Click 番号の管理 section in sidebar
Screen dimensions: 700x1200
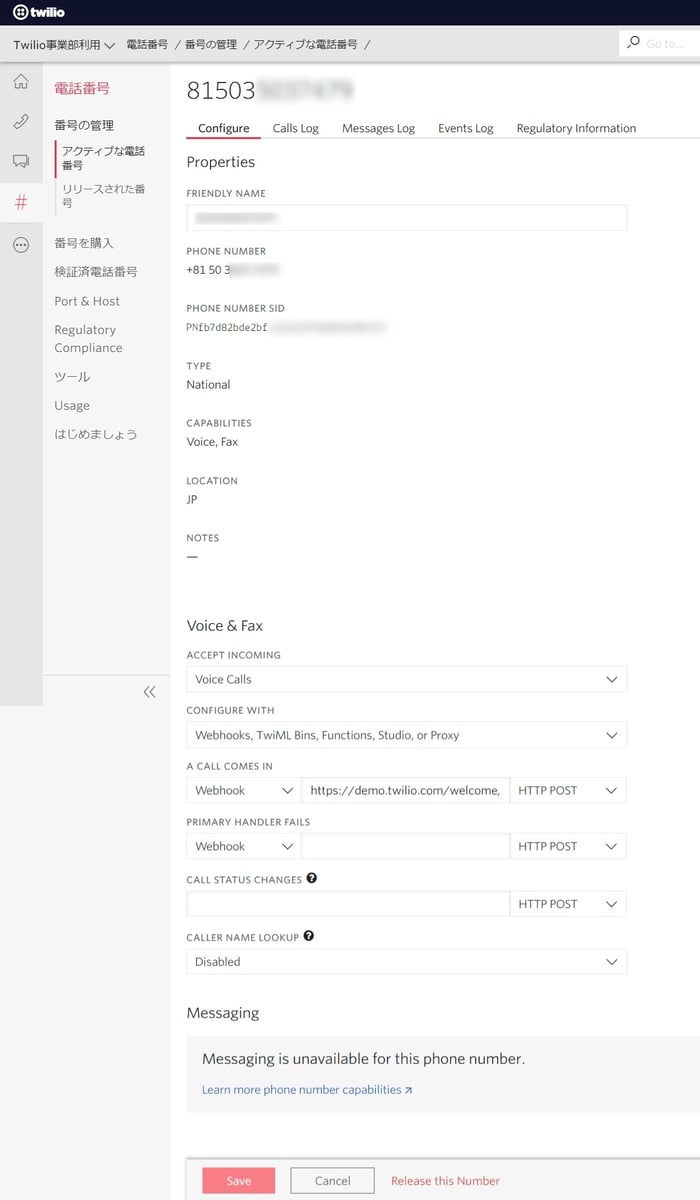point(84,126)
